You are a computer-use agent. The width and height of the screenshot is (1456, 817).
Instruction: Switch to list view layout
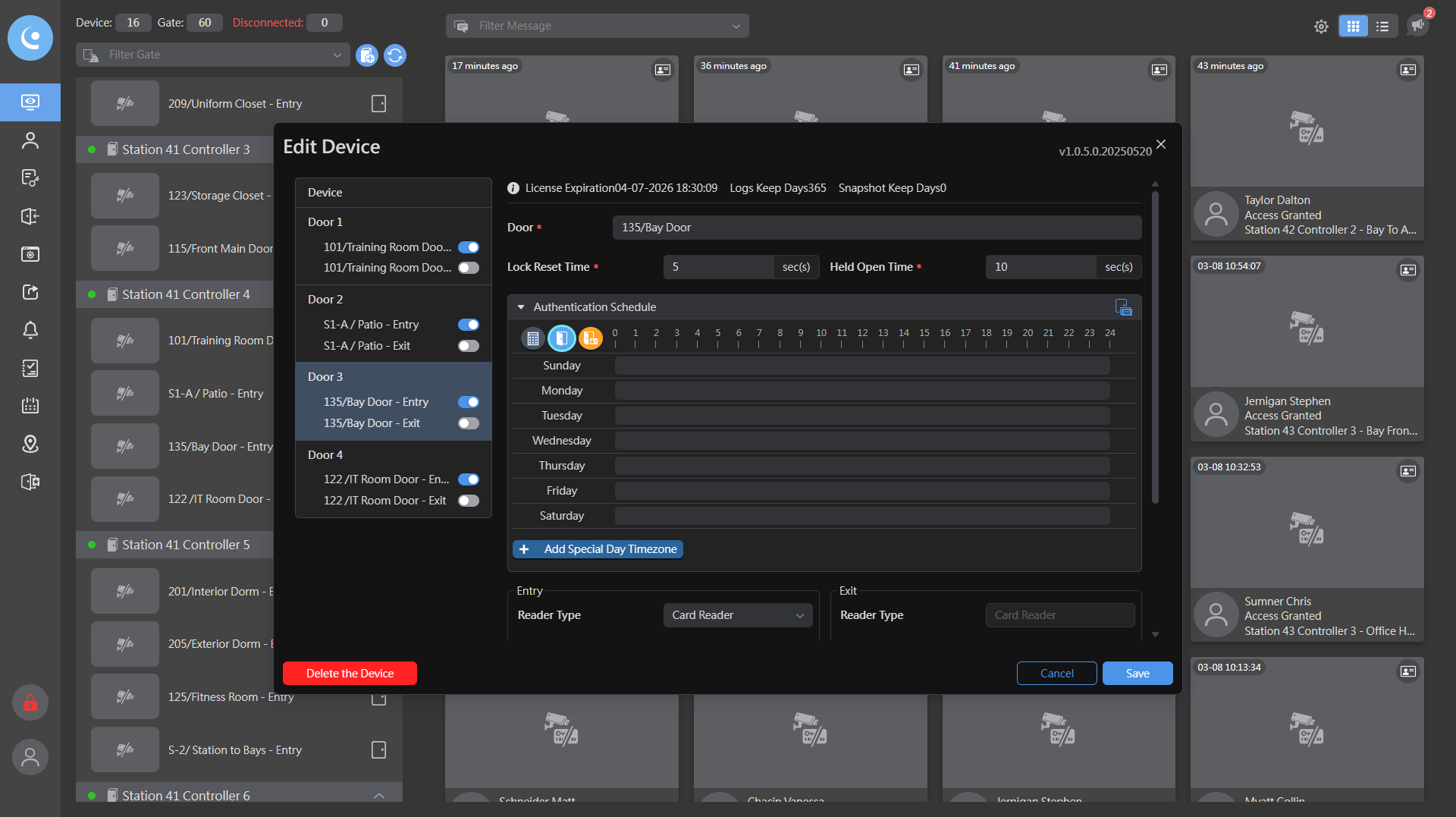[x=1382, y=27]
